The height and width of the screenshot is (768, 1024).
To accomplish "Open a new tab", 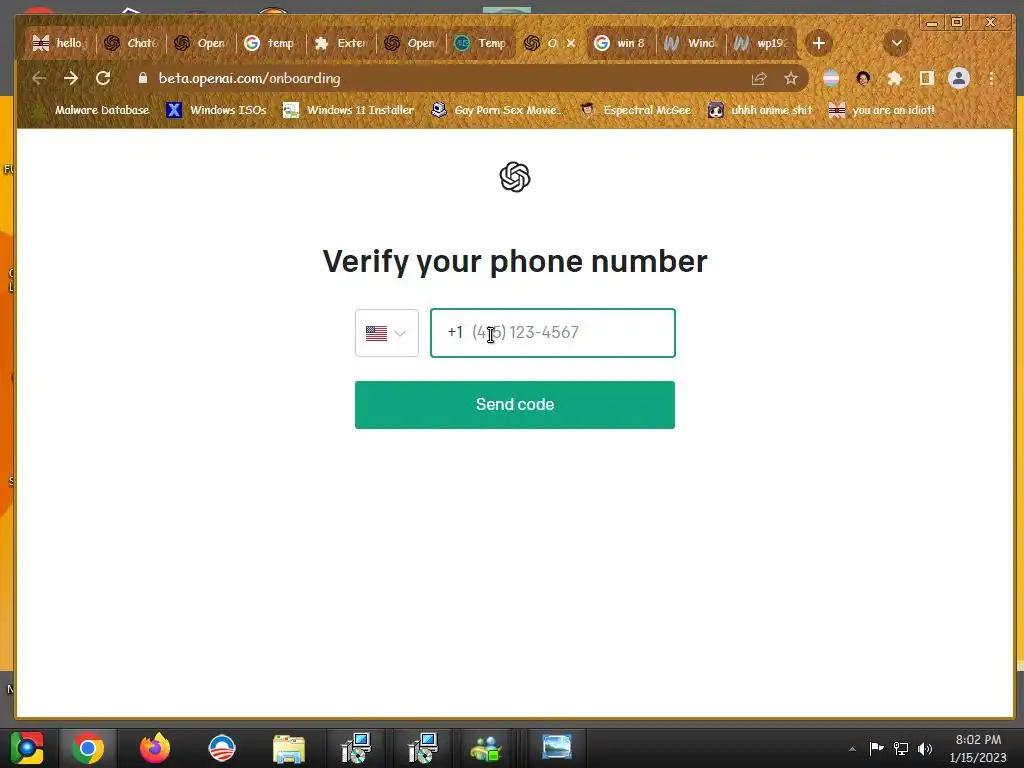I will point(818,43).
